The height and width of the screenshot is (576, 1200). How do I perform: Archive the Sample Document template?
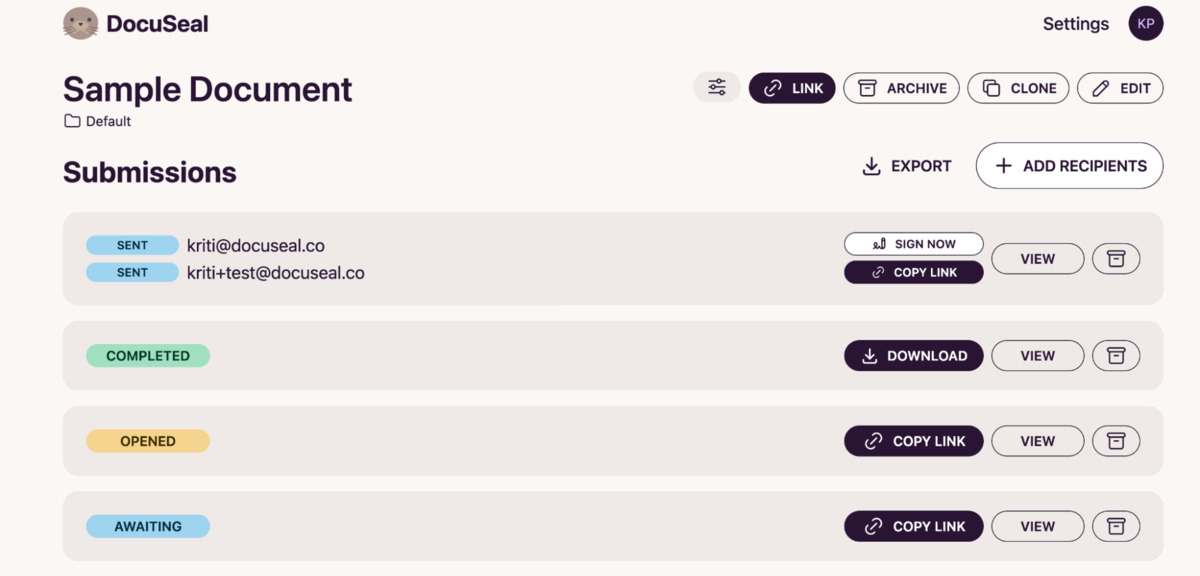(902, 88)
